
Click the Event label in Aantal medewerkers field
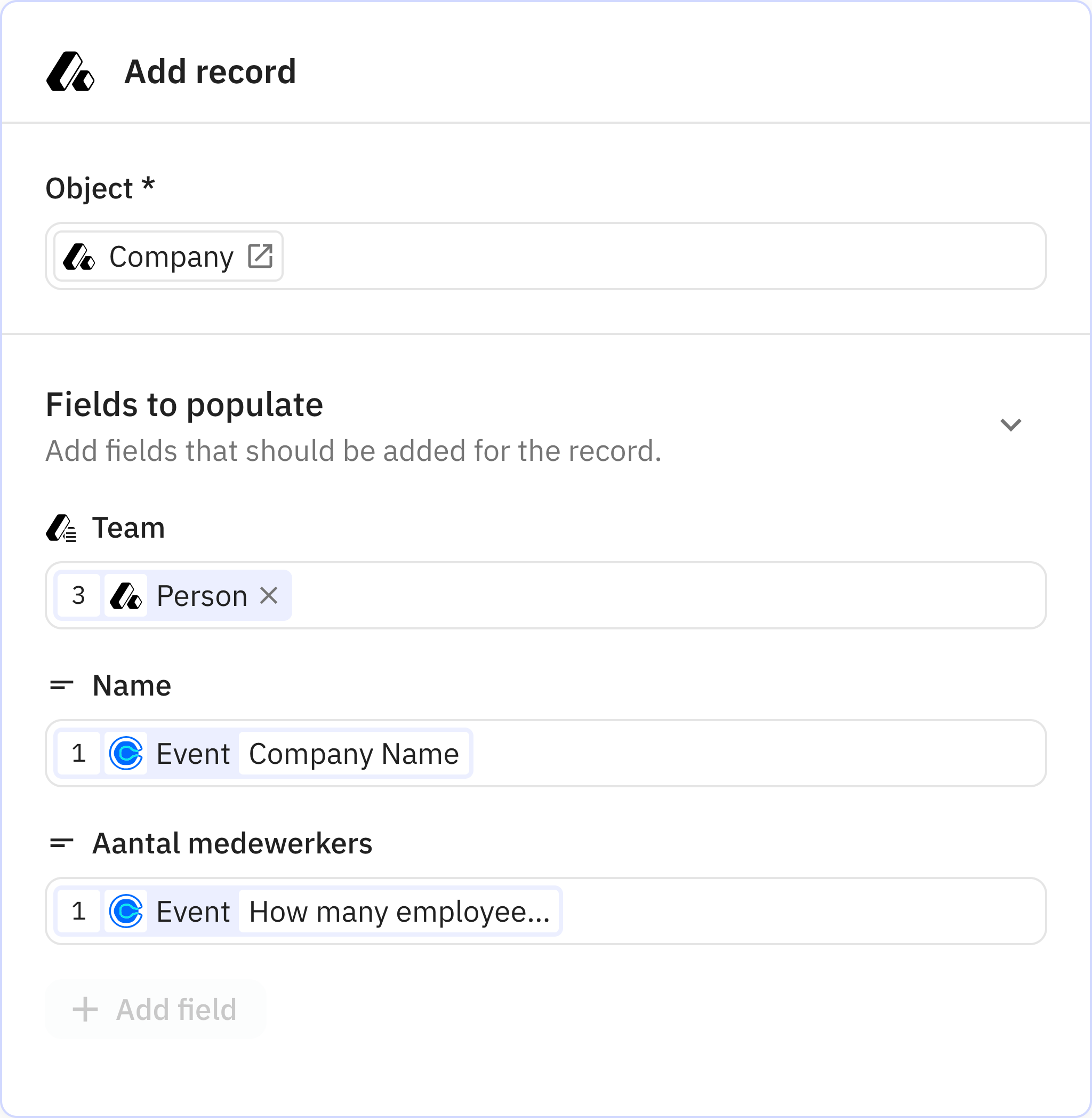click(x=193, y=911)
